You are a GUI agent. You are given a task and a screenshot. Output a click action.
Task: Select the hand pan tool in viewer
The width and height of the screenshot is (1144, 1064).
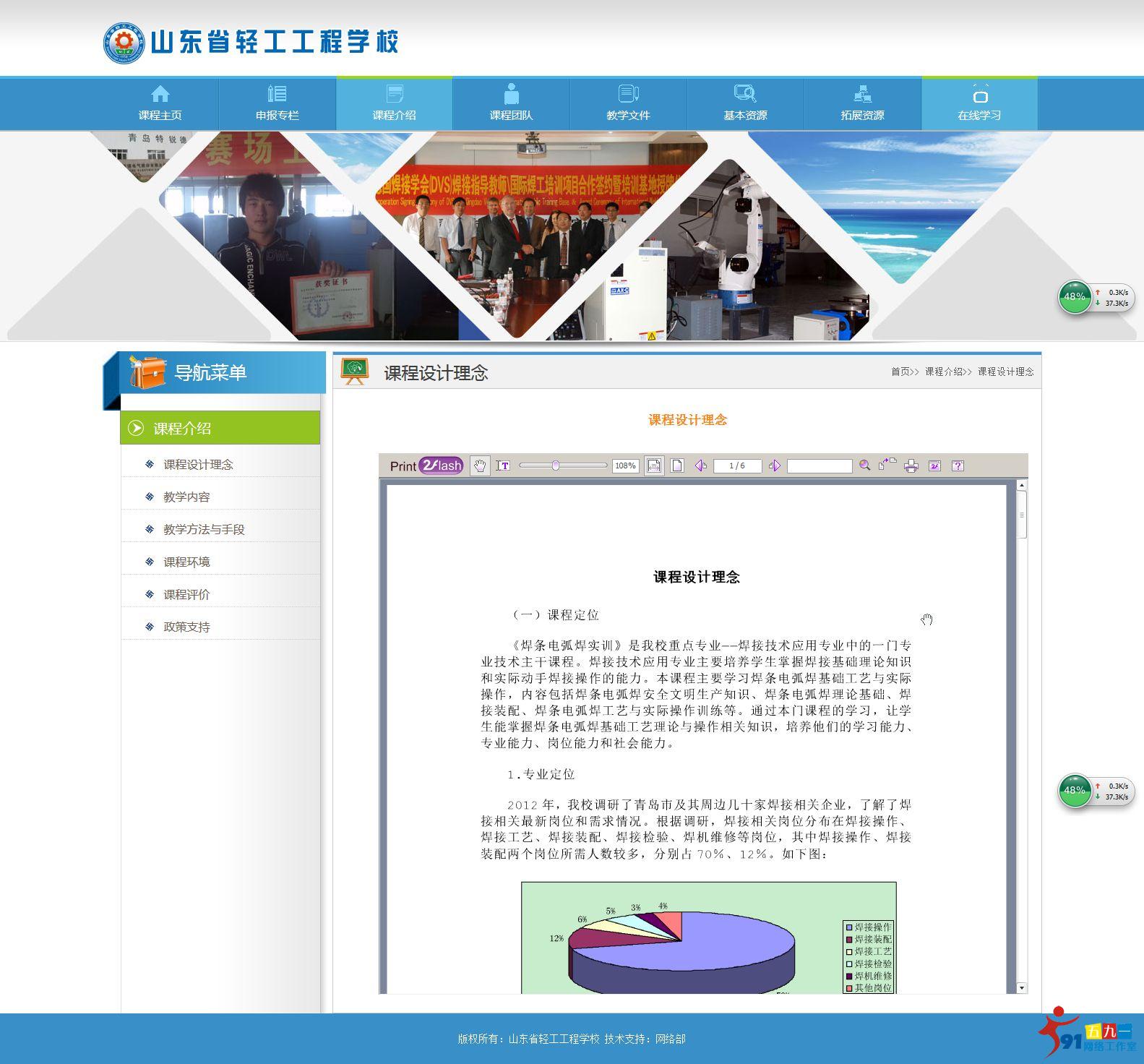click(x=479, y=466)
